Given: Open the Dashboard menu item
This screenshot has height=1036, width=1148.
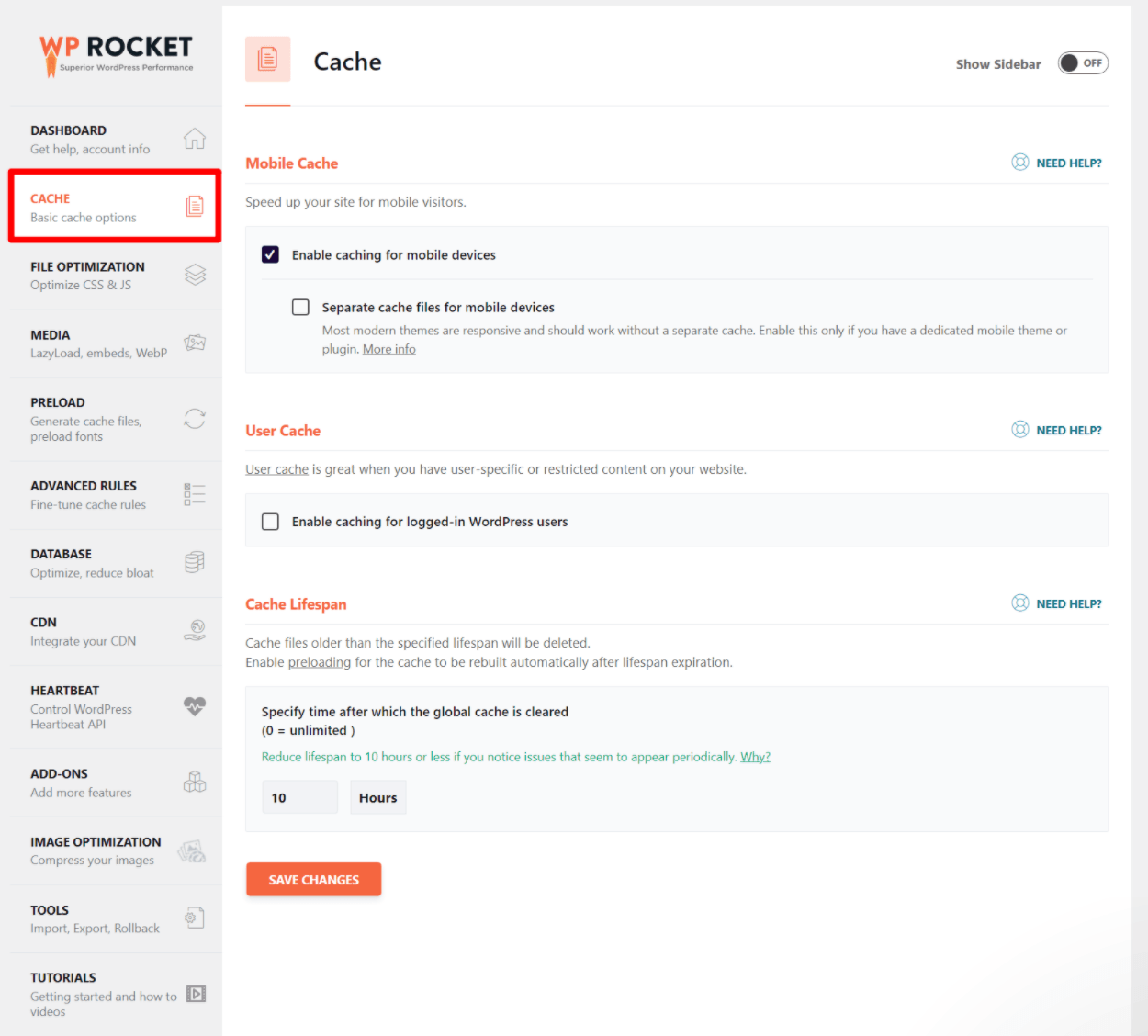Looking at the screenshot, I should [x=116, y=139].
